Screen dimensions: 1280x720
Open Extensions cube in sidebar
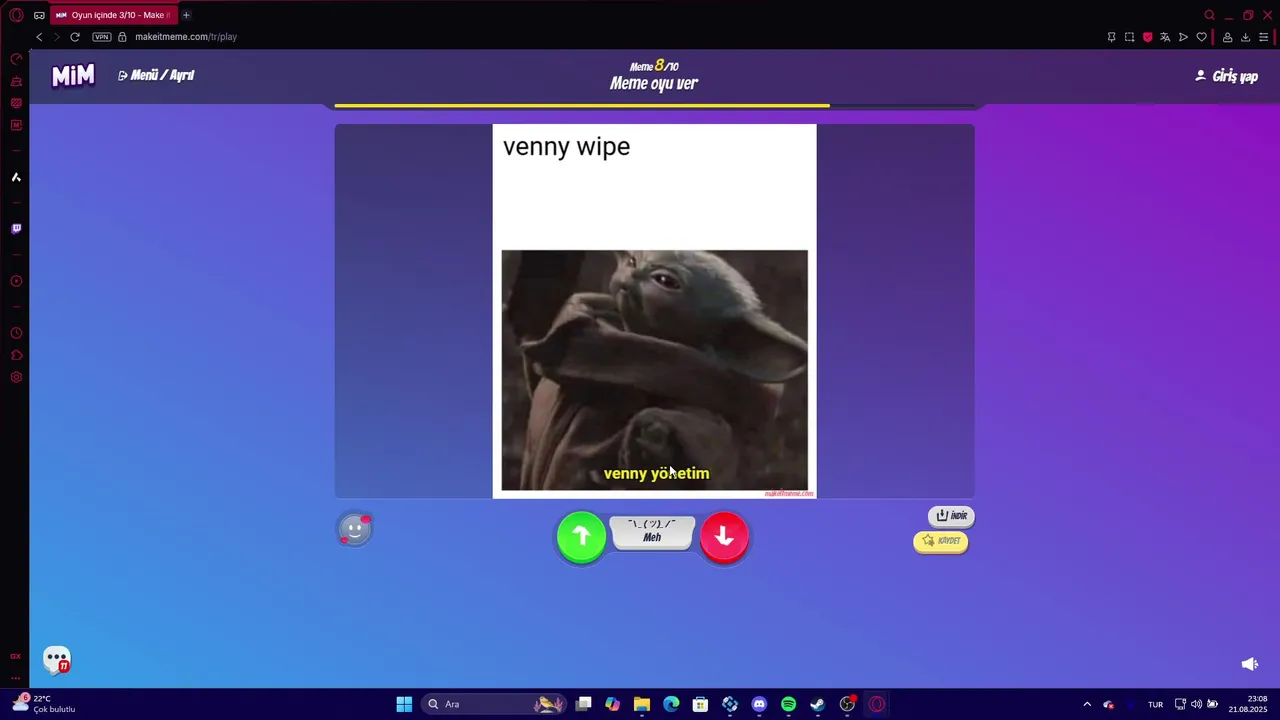tap(16, 355)
